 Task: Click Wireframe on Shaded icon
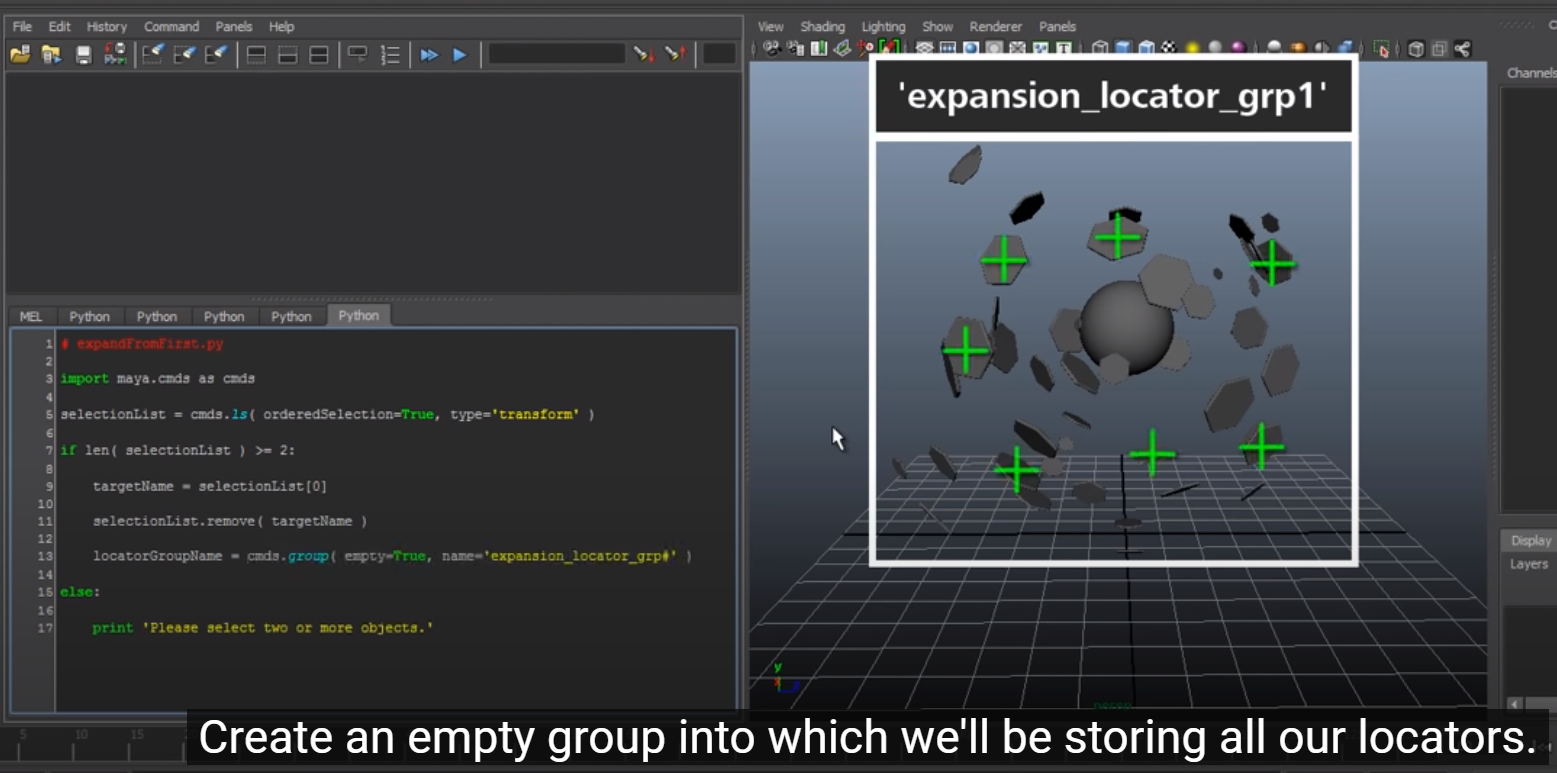[1146, 48]
